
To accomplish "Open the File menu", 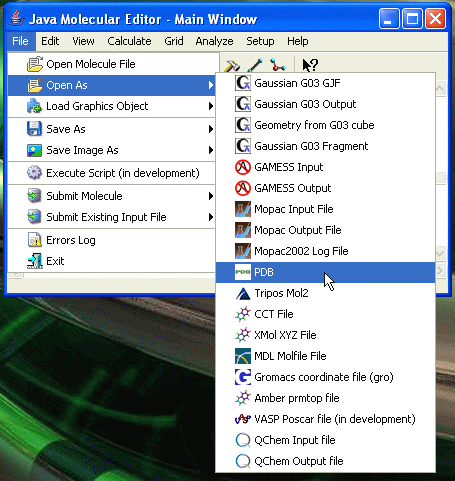I will click(20, 41).
